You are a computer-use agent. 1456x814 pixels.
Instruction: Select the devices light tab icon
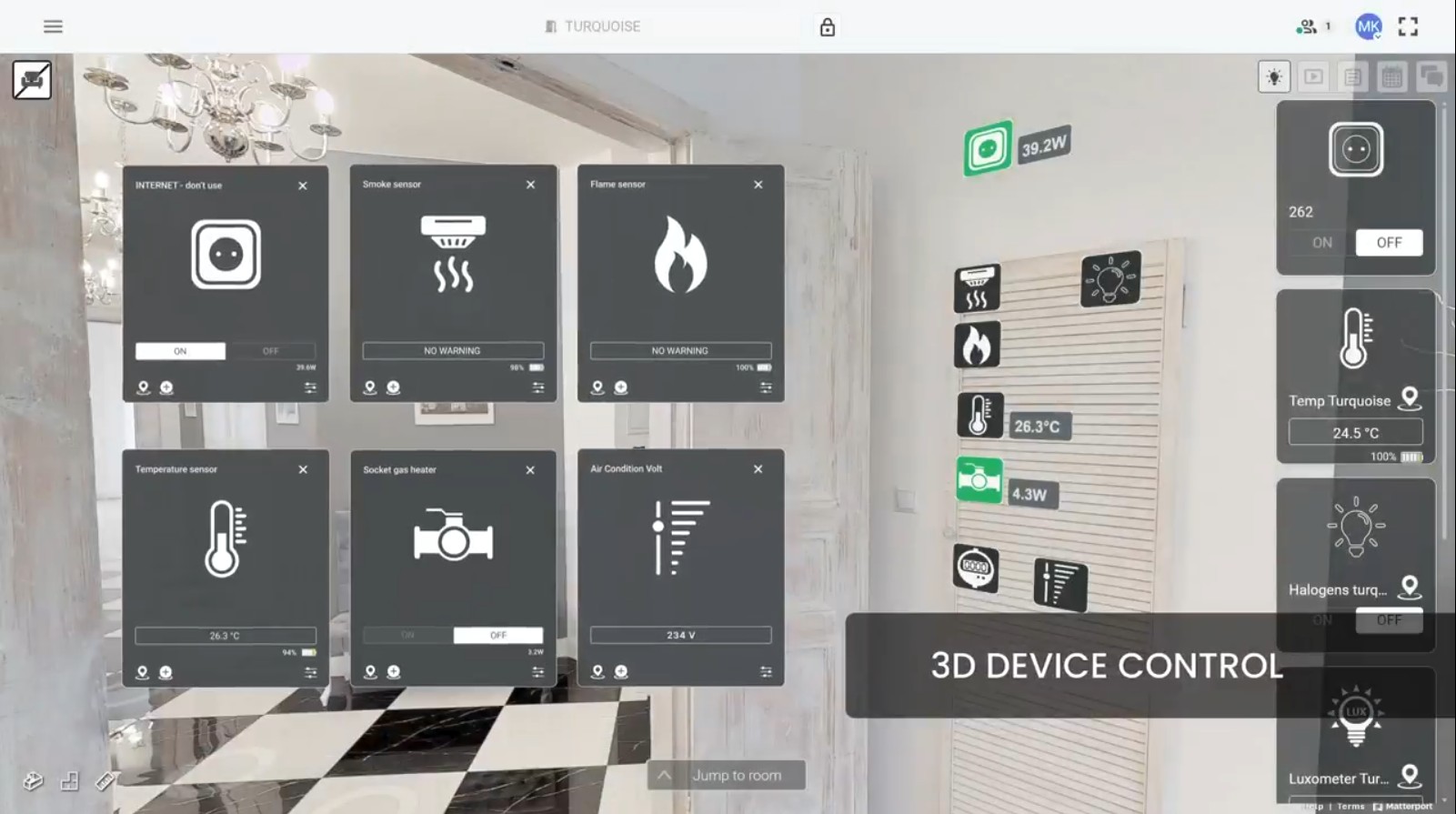click(1274, 77)
